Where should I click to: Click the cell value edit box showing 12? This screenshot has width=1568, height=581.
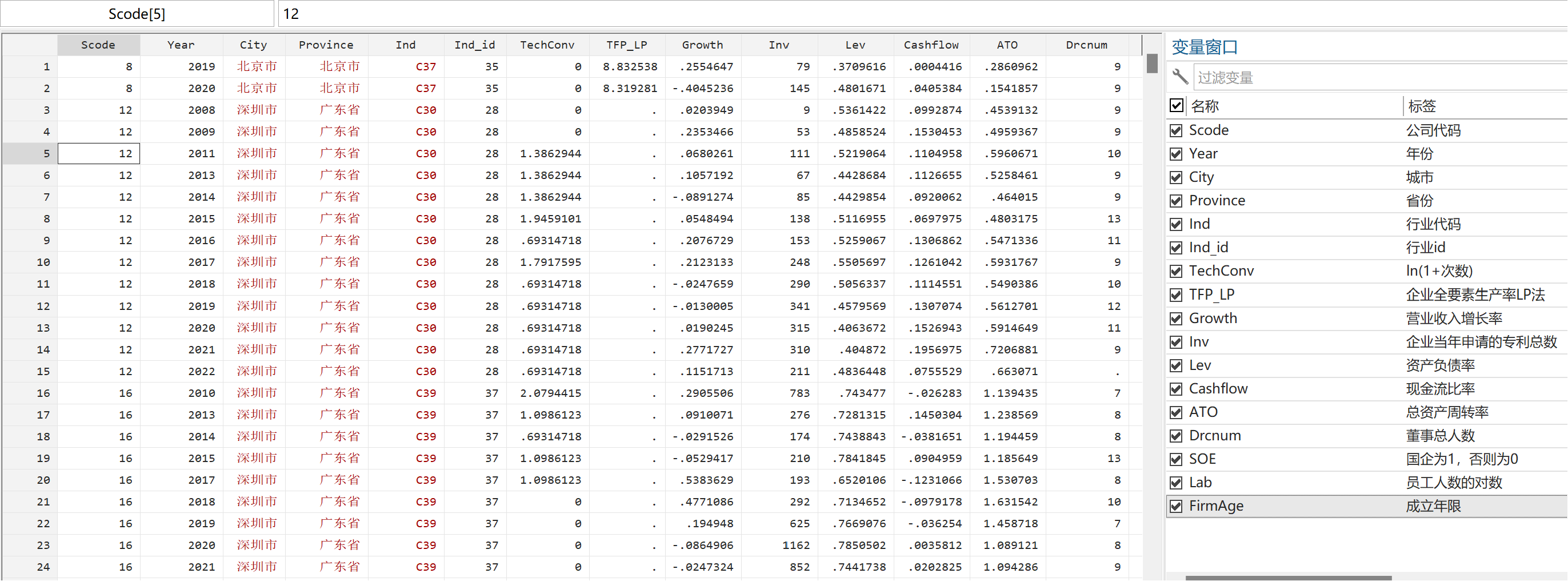click(922, 13)
